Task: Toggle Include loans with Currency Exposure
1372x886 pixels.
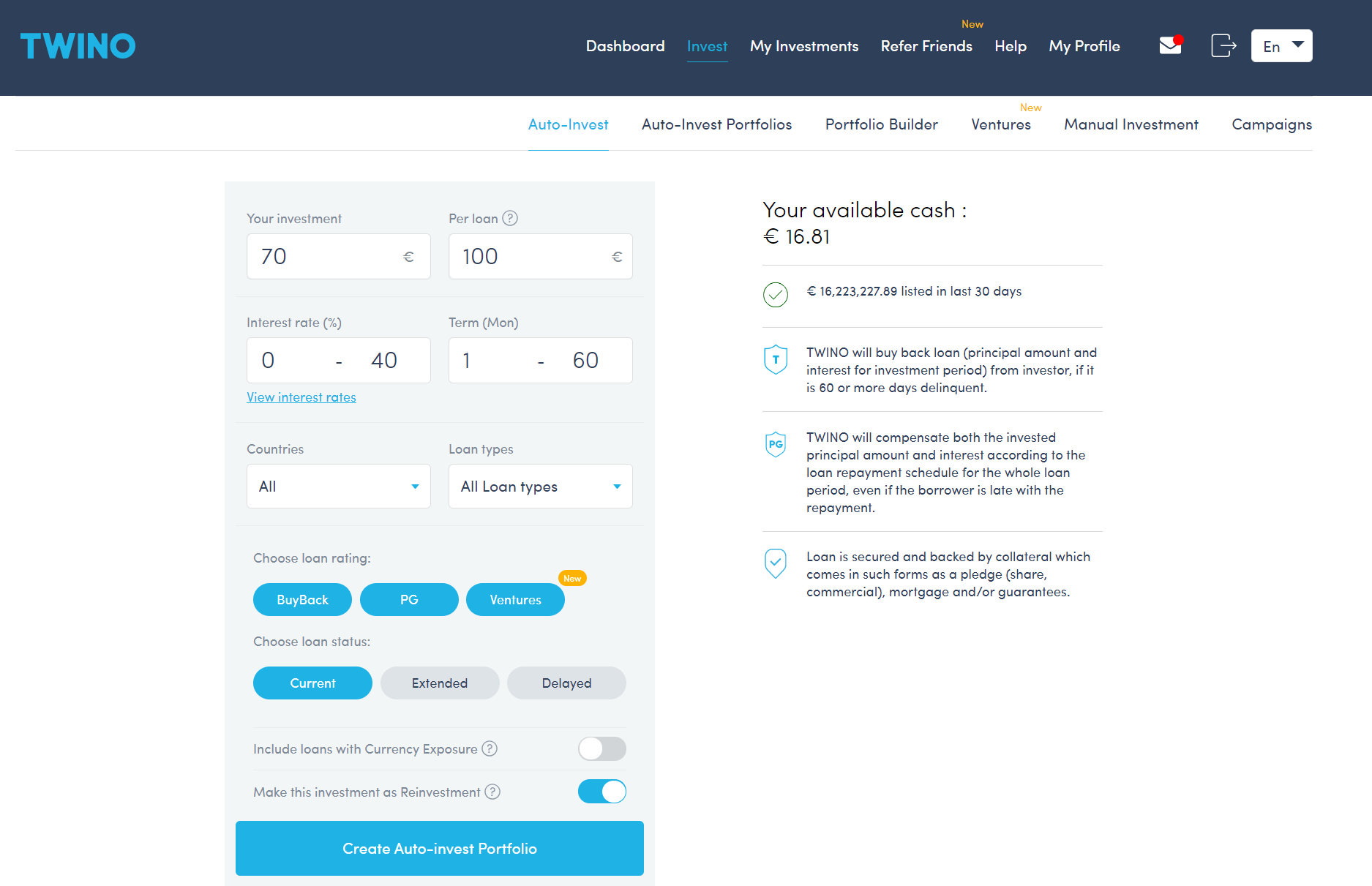Action: coord(602,748)
